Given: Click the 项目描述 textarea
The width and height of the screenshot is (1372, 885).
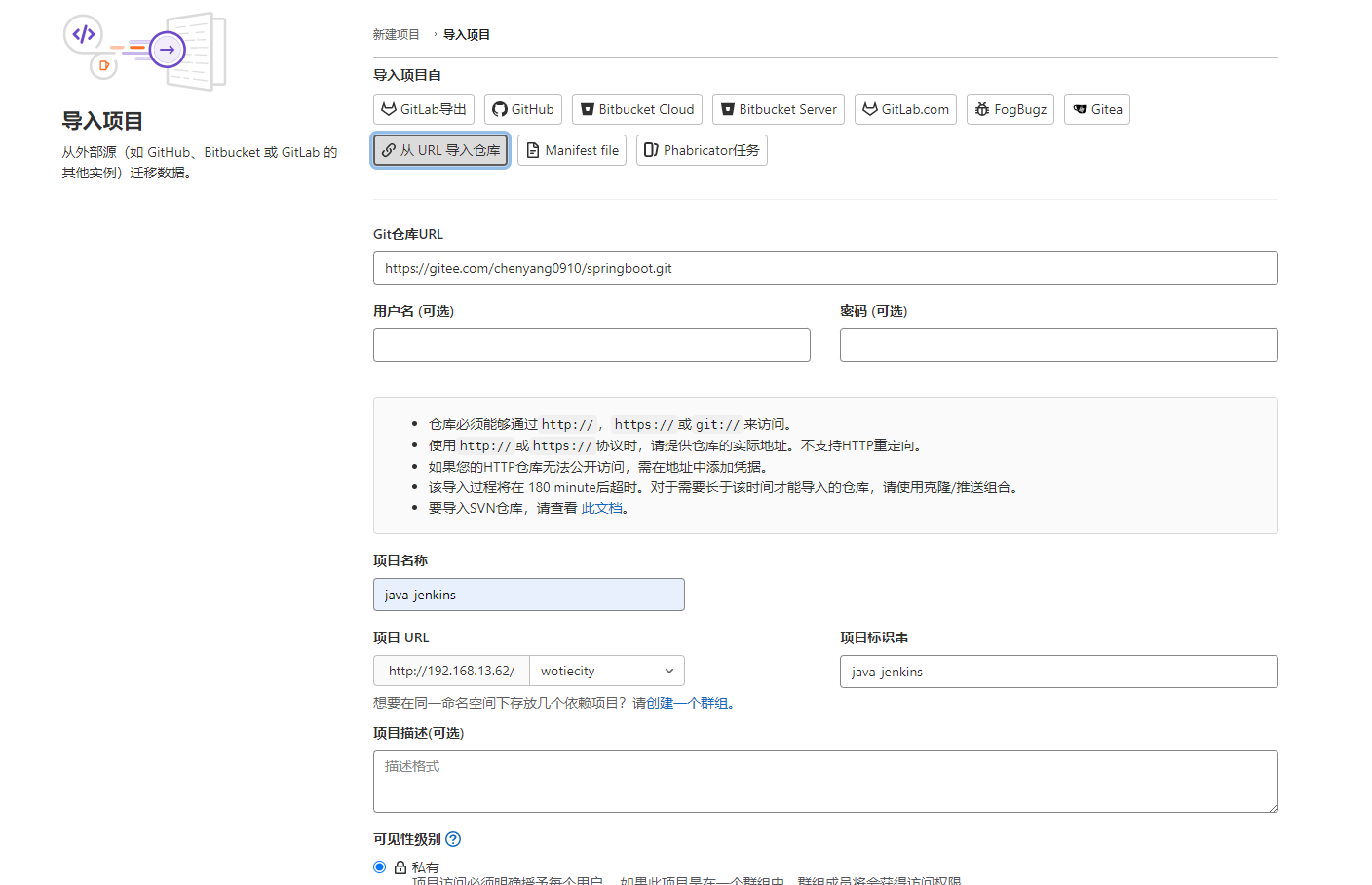Looking at the screenshot, I should 825,782.
